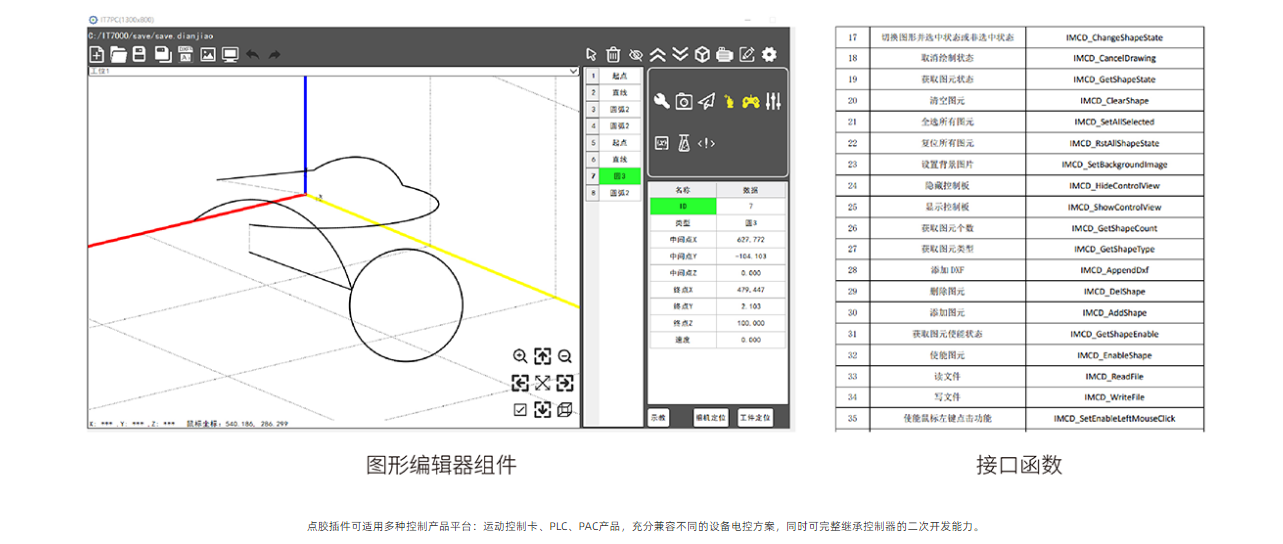1283x544 pixels.
Task: Click the yellow gamepad control icon
Action: (750, 100)
